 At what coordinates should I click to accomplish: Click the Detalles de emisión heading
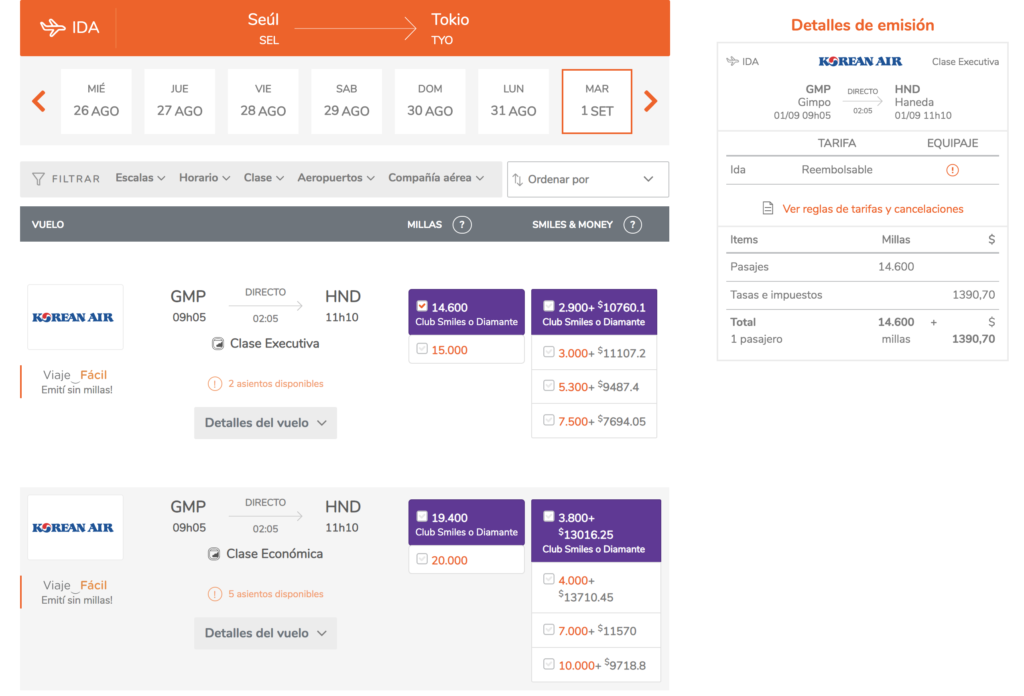(862, 25)
